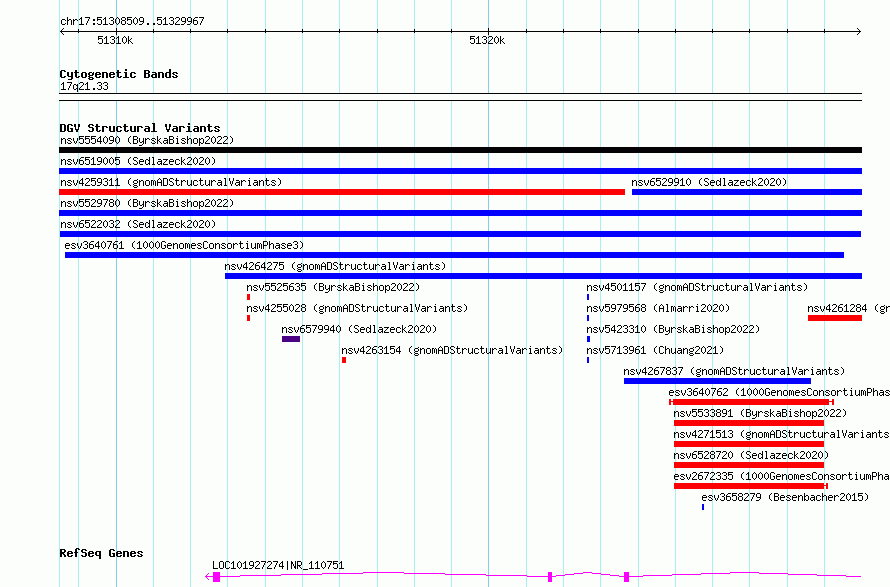The width and height of the screenshot is (890, 587).
Task: Click the red esv2672335 variant bar
Action: 750,486
